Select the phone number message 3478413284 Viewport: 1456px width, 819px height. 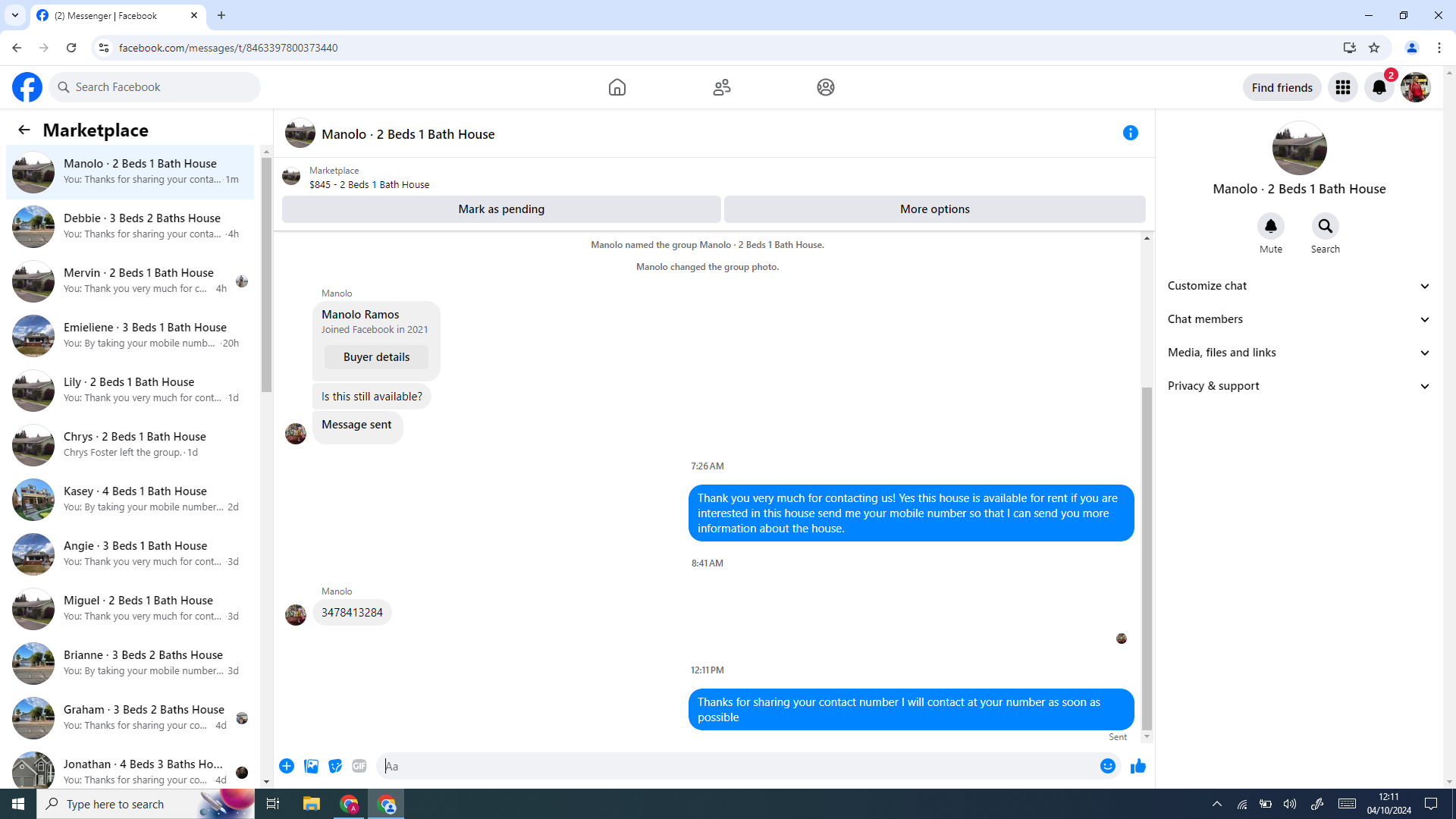[352, 613]
